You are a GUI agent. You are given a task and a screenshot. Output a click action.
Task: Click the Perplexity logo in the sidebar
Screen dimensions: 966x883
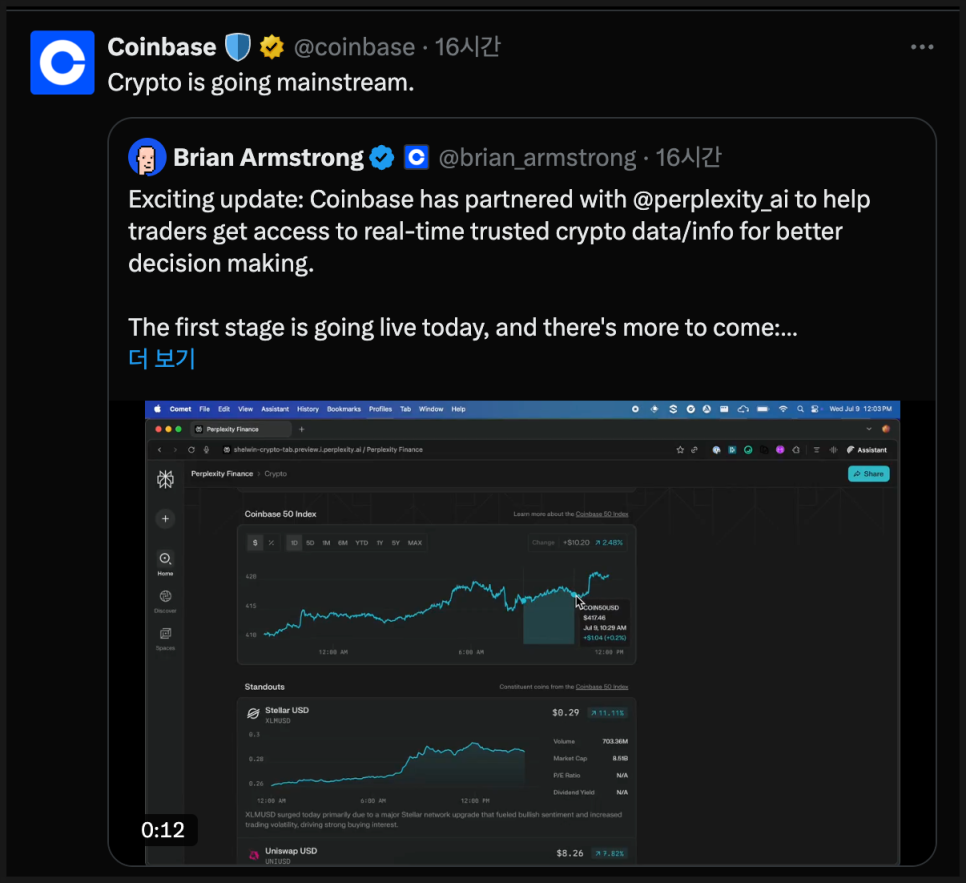point(165,479)
